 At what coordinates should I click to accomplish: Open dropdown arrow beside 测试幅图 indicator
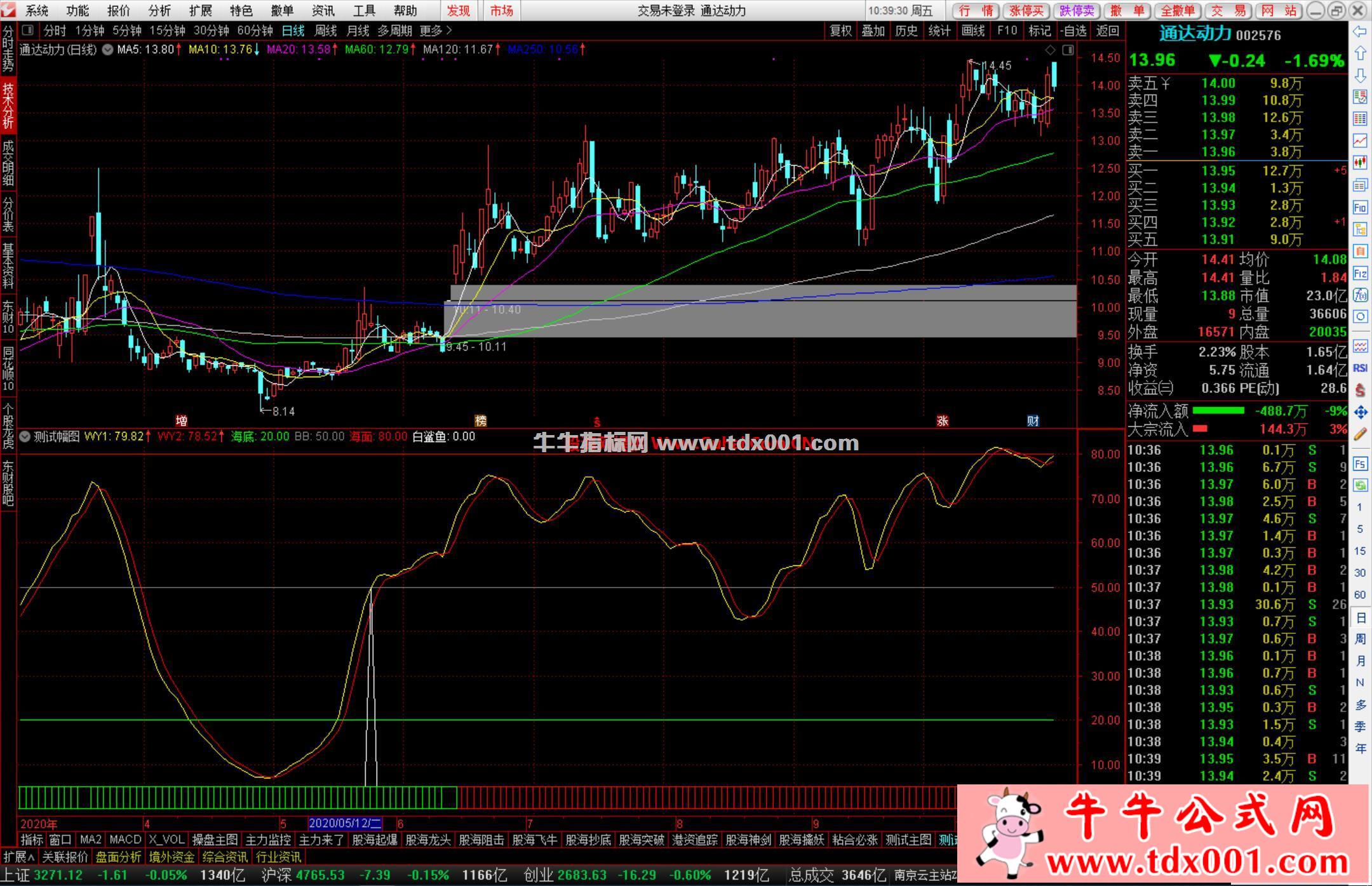click(x=25, y=436)
